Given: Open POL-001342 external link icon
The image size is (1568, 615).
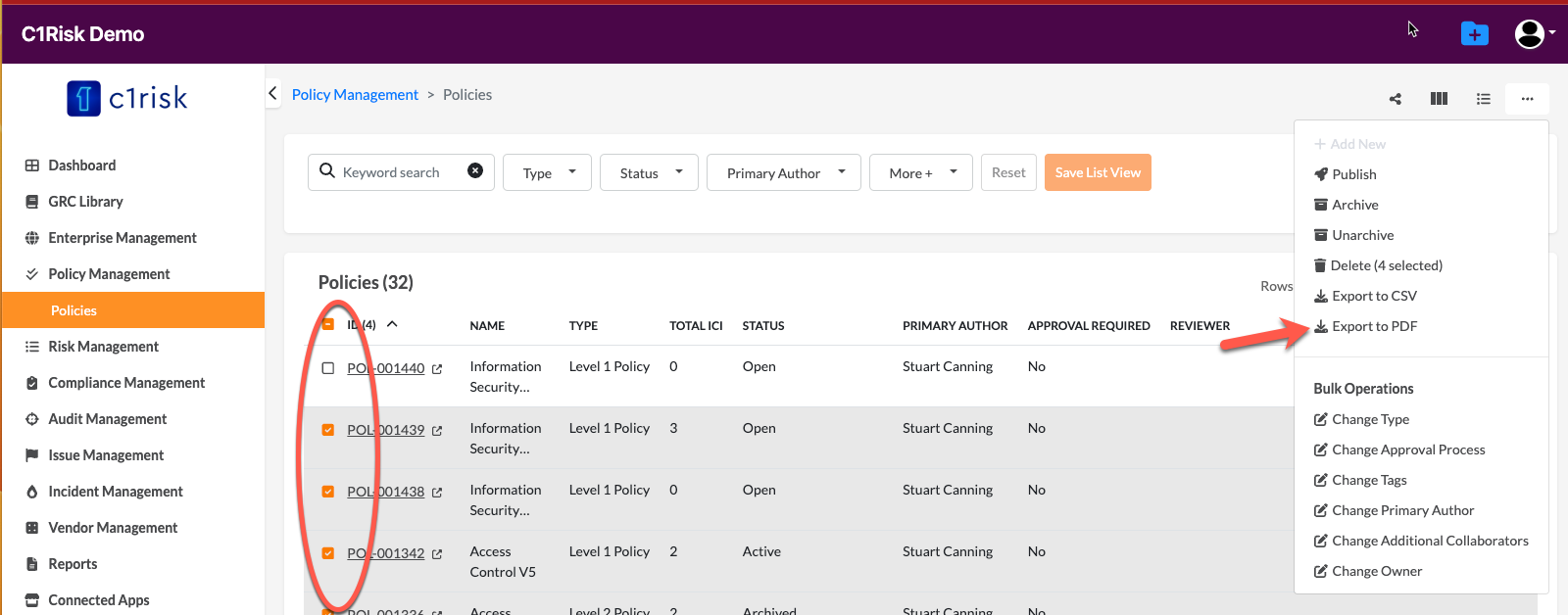Looking at the screenshot, I should click(x=437, y=554).
